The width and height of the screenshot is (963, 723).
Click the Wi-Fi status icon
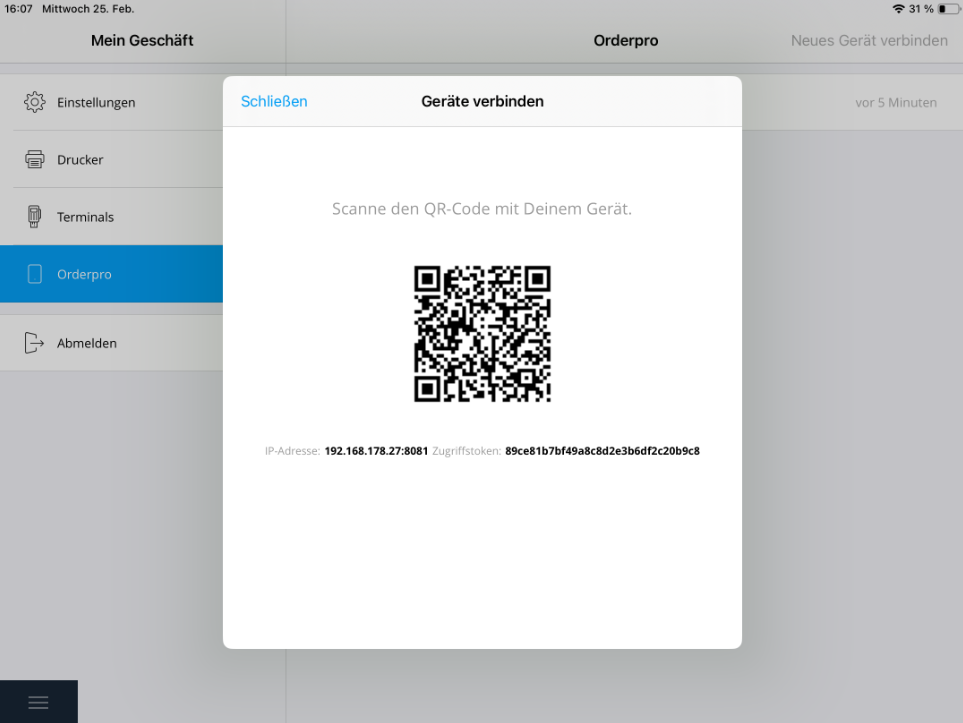[x=899, y=9]
